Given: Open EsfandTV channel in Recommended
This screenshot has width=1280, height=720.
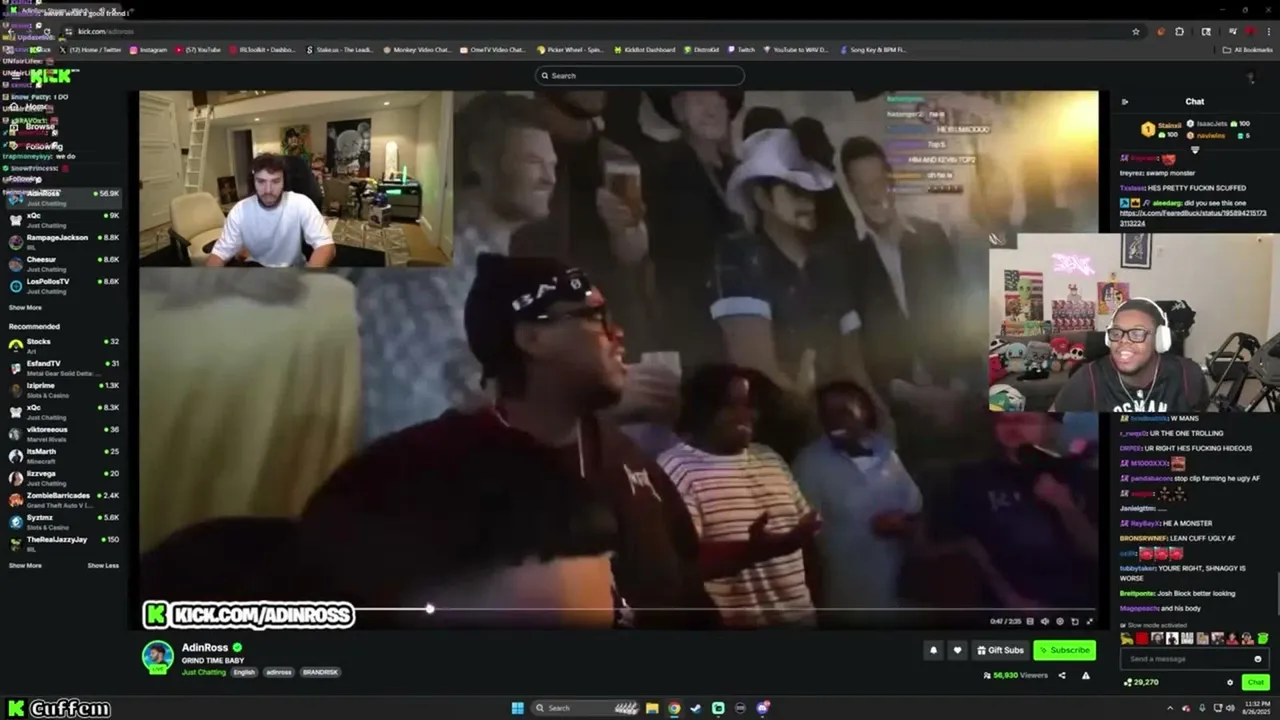Looking at the screenshot, I should [x=62, y=367].
